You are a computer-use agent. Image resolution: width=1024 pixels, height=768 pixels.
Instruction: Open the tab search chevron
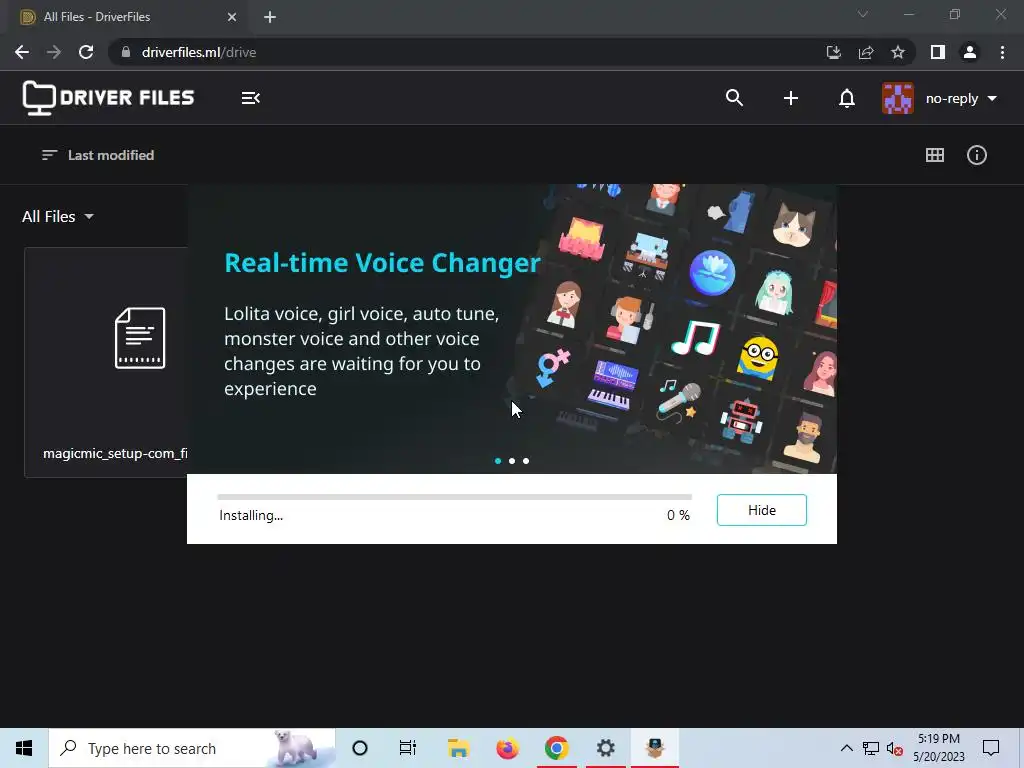(x=863, y=14)
